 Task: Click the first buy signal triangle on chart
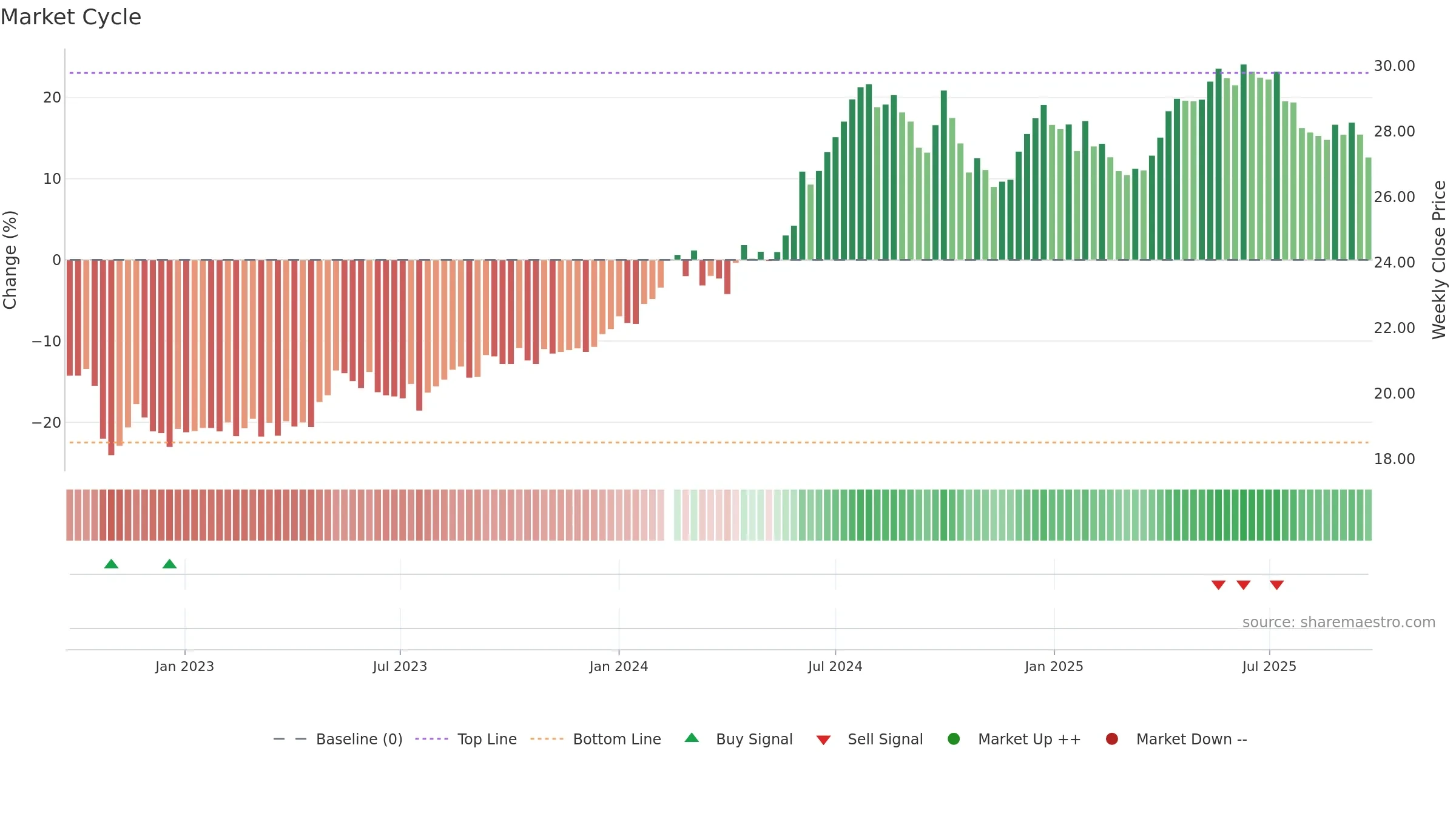[111, 564]
